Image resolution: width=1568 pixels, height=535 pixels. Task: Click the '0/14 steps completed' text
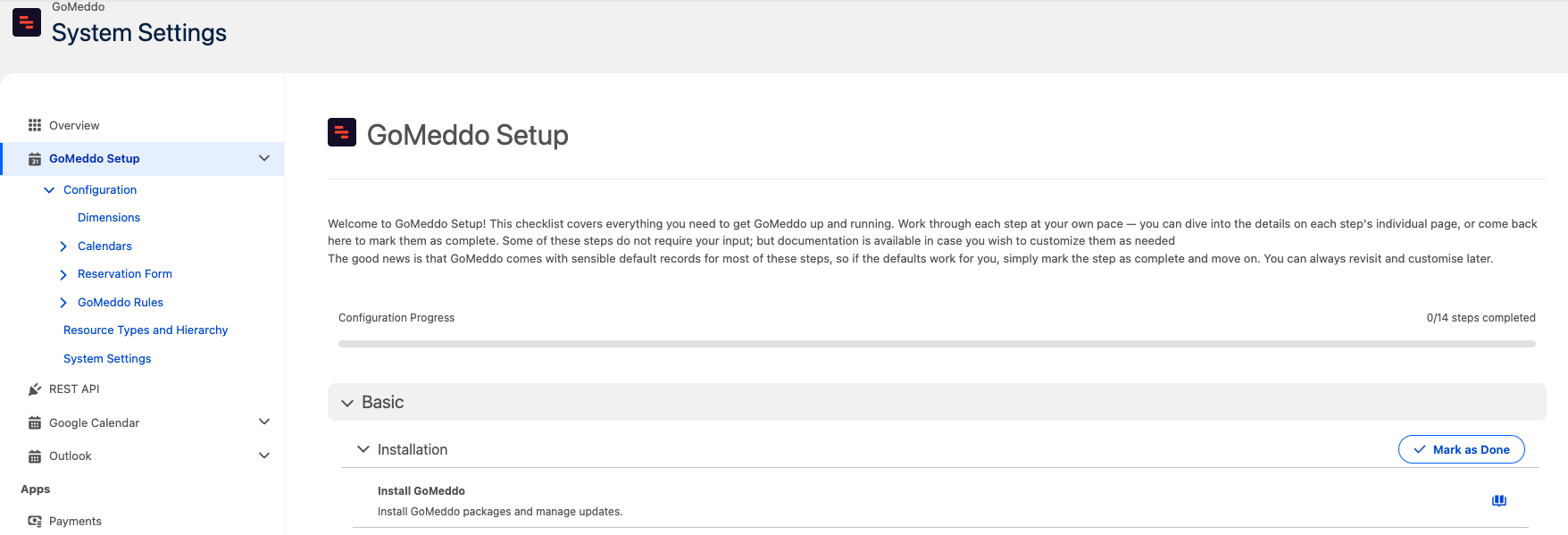1481,318
